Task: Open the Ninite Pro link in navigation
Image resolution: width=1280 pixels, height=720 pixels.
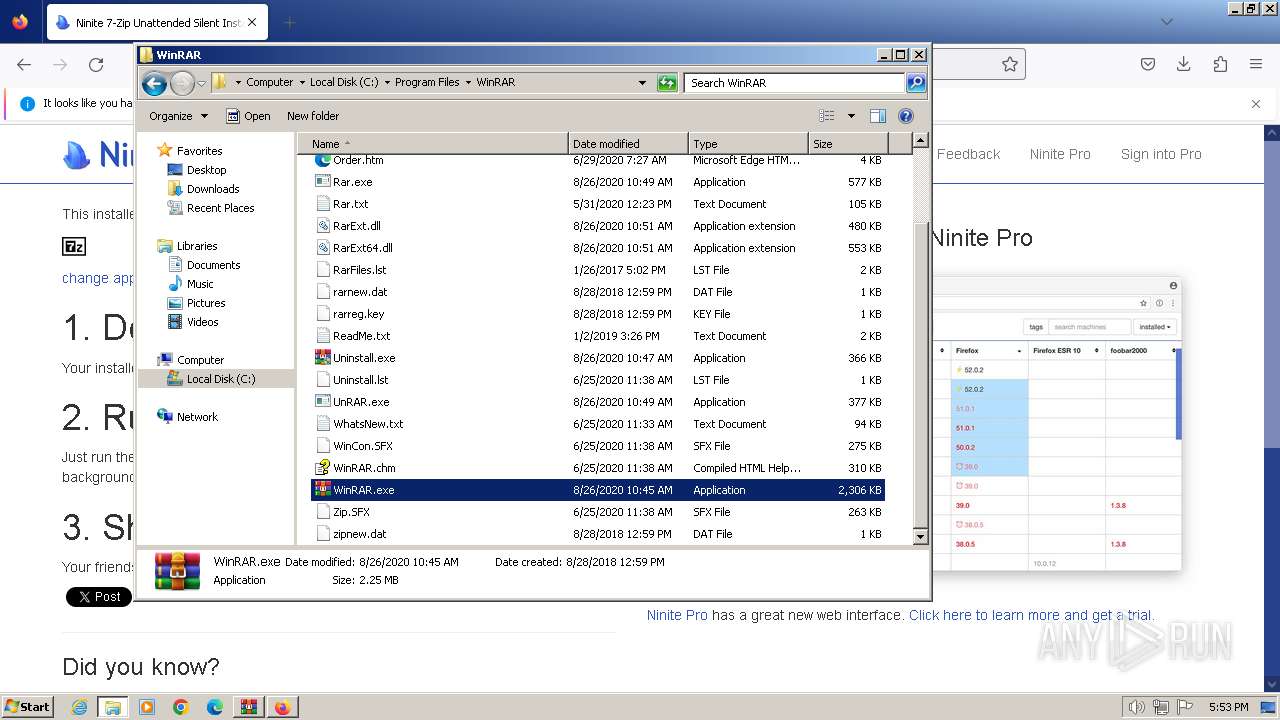Action: coord(1060,154)
